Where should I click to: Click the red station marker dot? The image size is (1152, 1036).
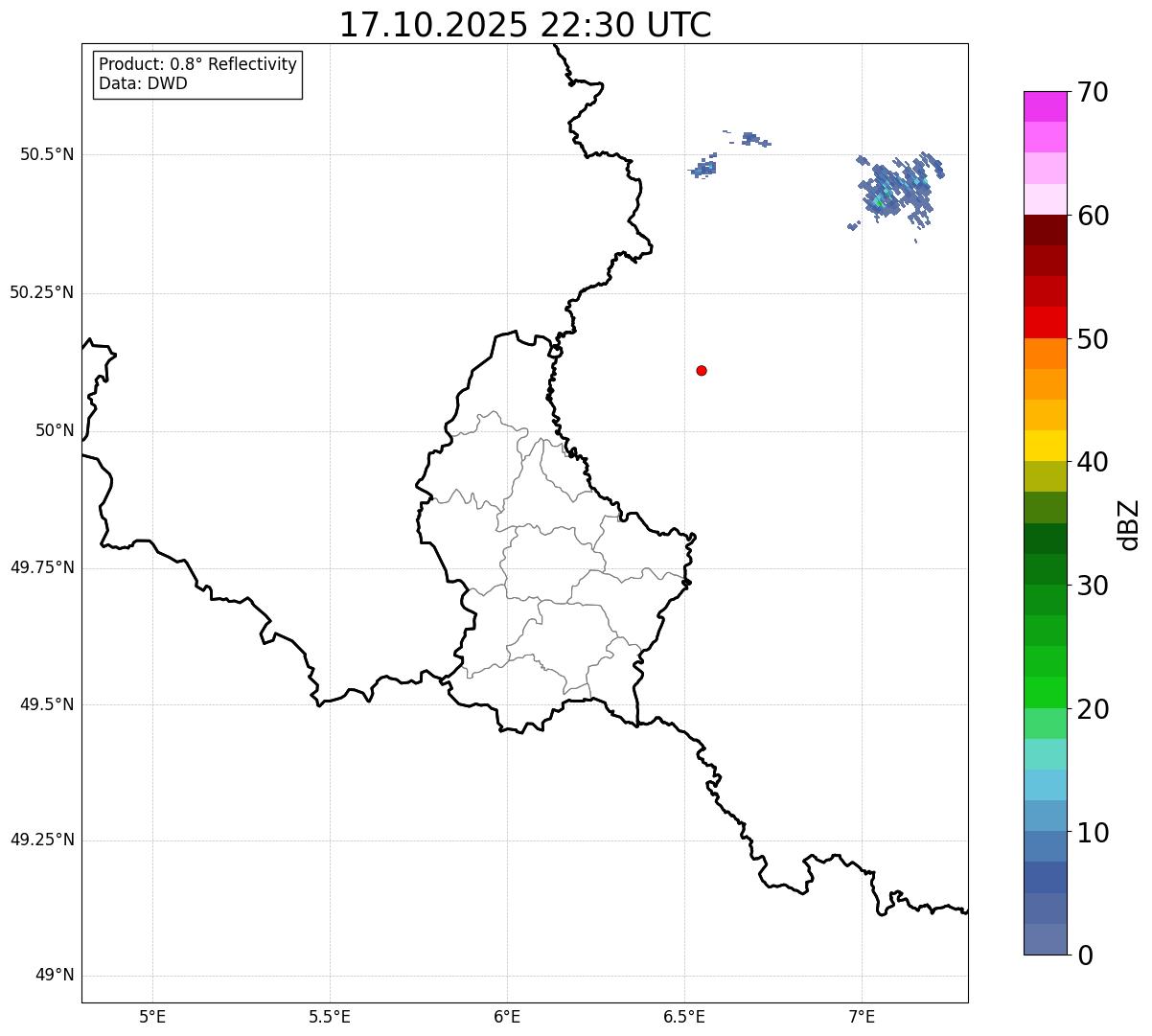point(702,370)
